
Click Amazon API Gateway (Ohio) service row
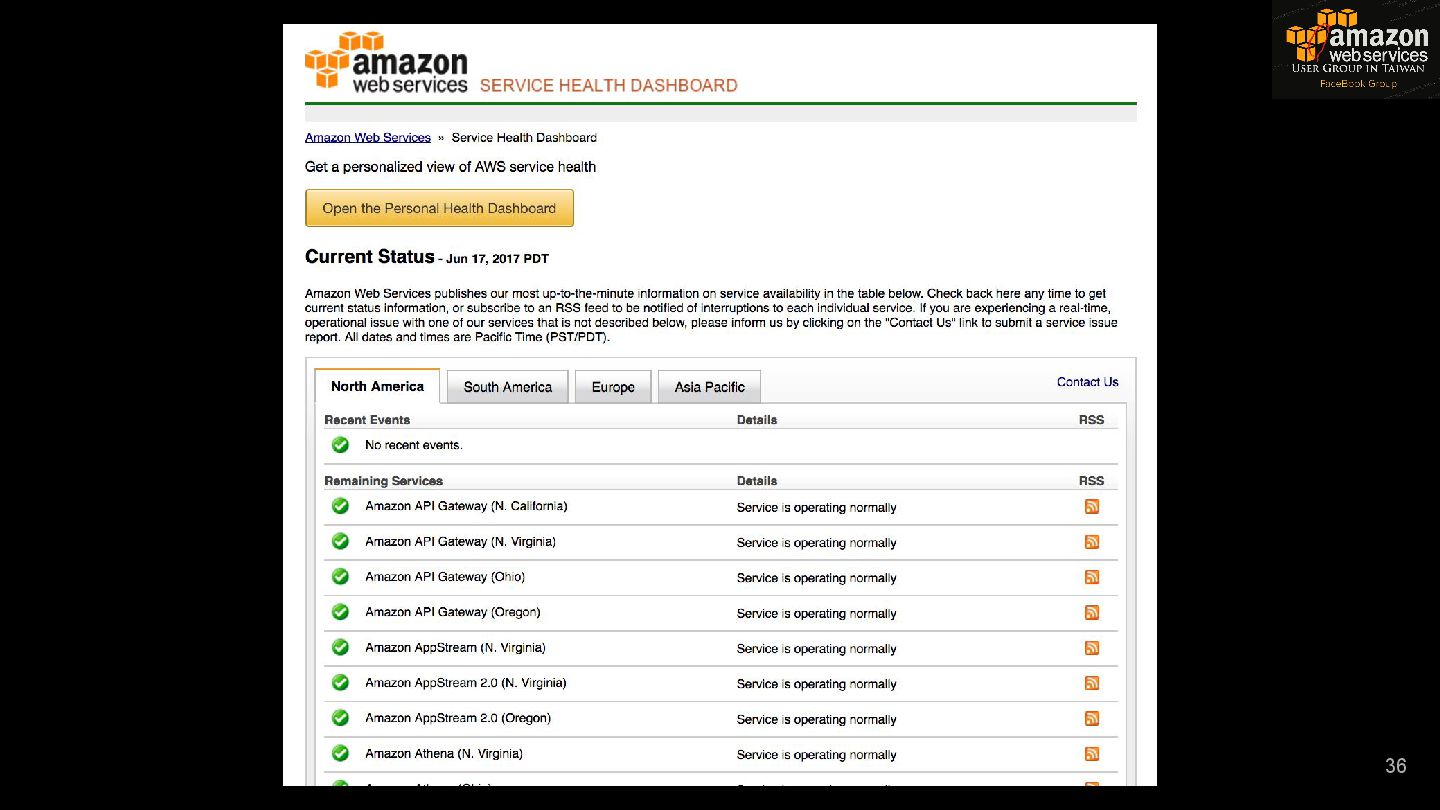[444, 577]
